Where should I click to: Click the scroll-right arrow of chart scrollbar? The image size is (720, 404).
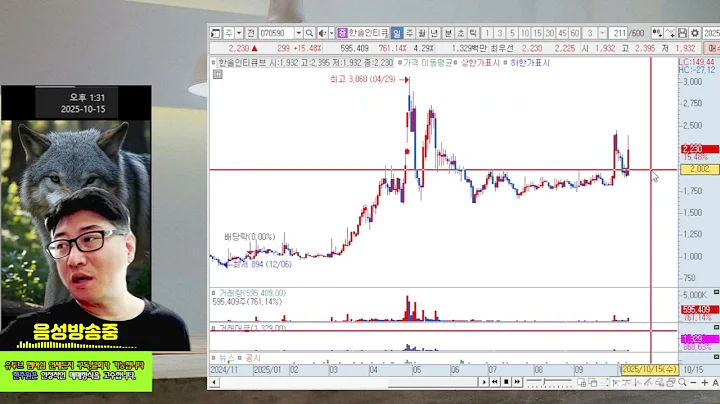pyautogui.click(x=483, y=382)
